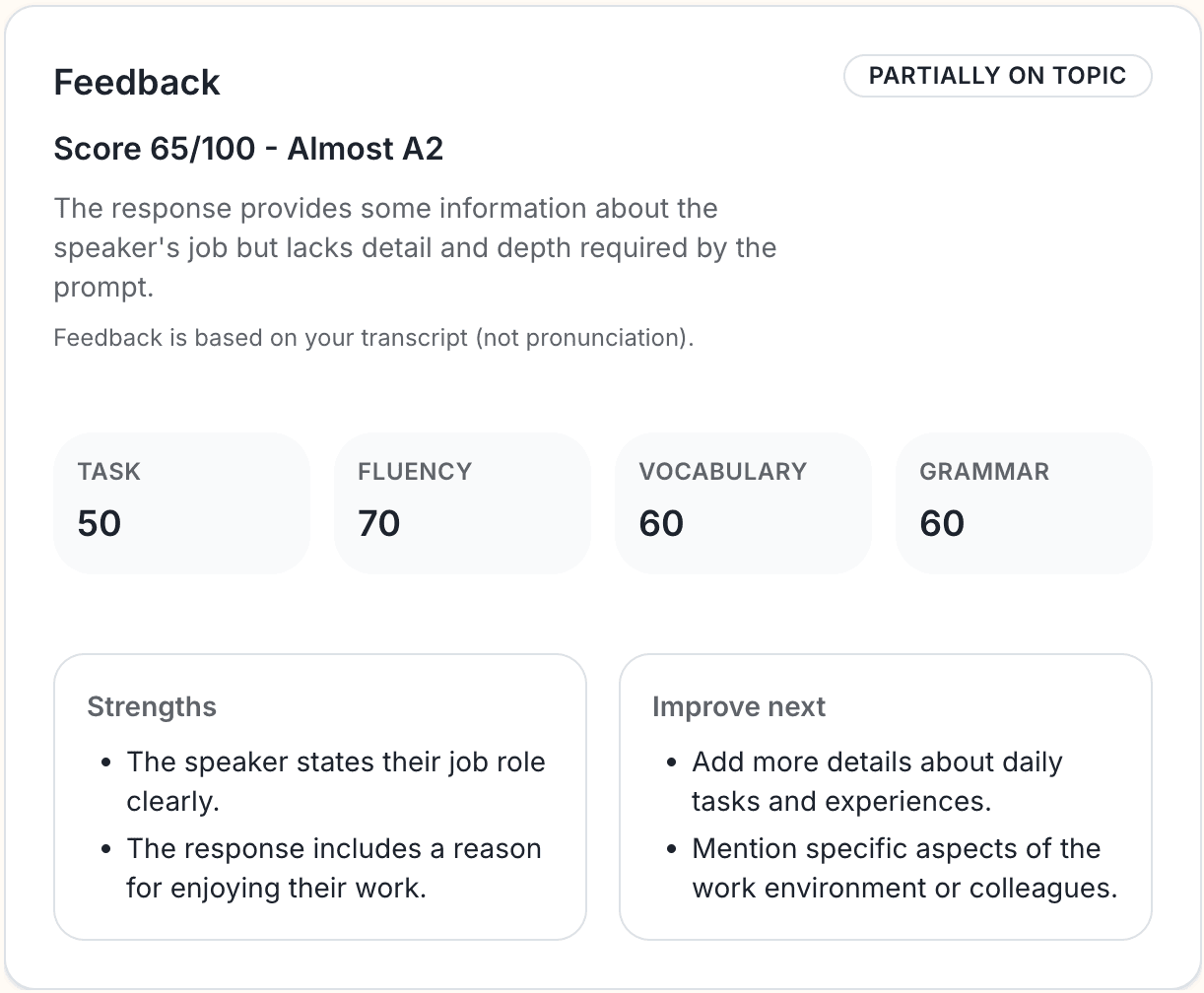The height and width of the screenshot is (993, 1204).
Task: Click the Improve next panel title
Action: pos(739,706)
